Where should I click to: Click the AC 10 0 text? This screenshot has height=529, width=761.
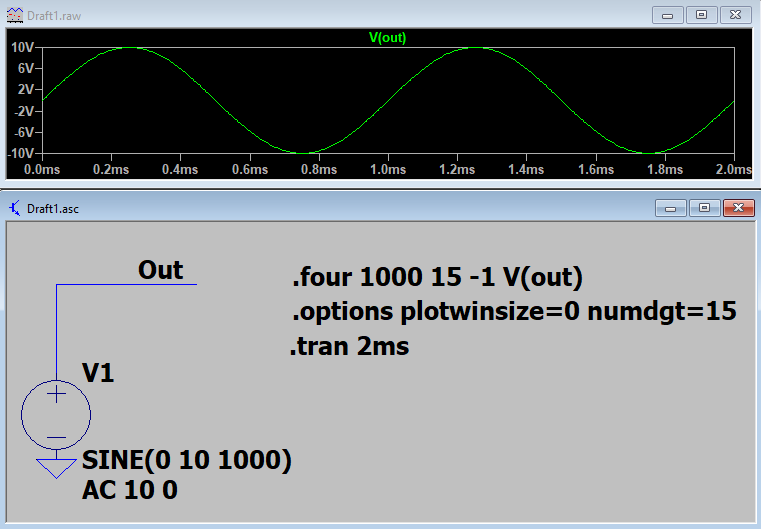pyautogui.click(x=130, y=490)
